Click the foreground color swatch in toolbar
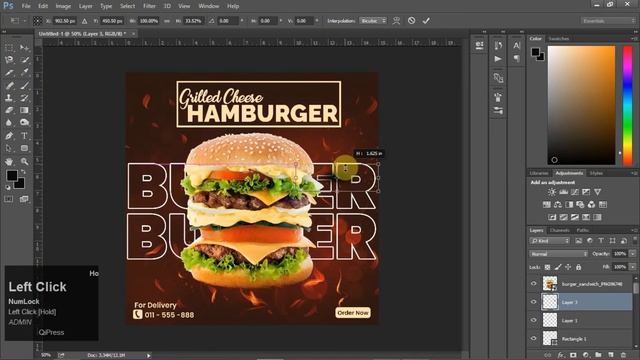The width and height of the screenshot is (640, 360). (12, 176)
